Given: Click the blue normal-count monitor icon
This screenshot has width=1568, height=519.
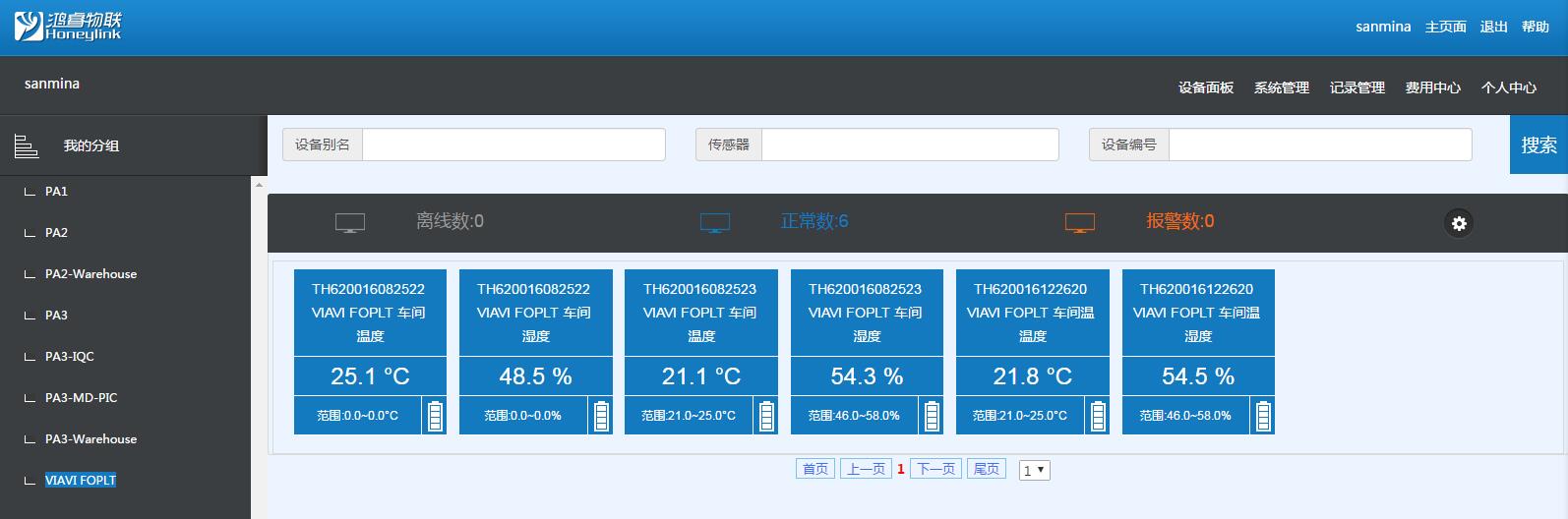Looking at the screenshot, I should [x=715, y=223].
